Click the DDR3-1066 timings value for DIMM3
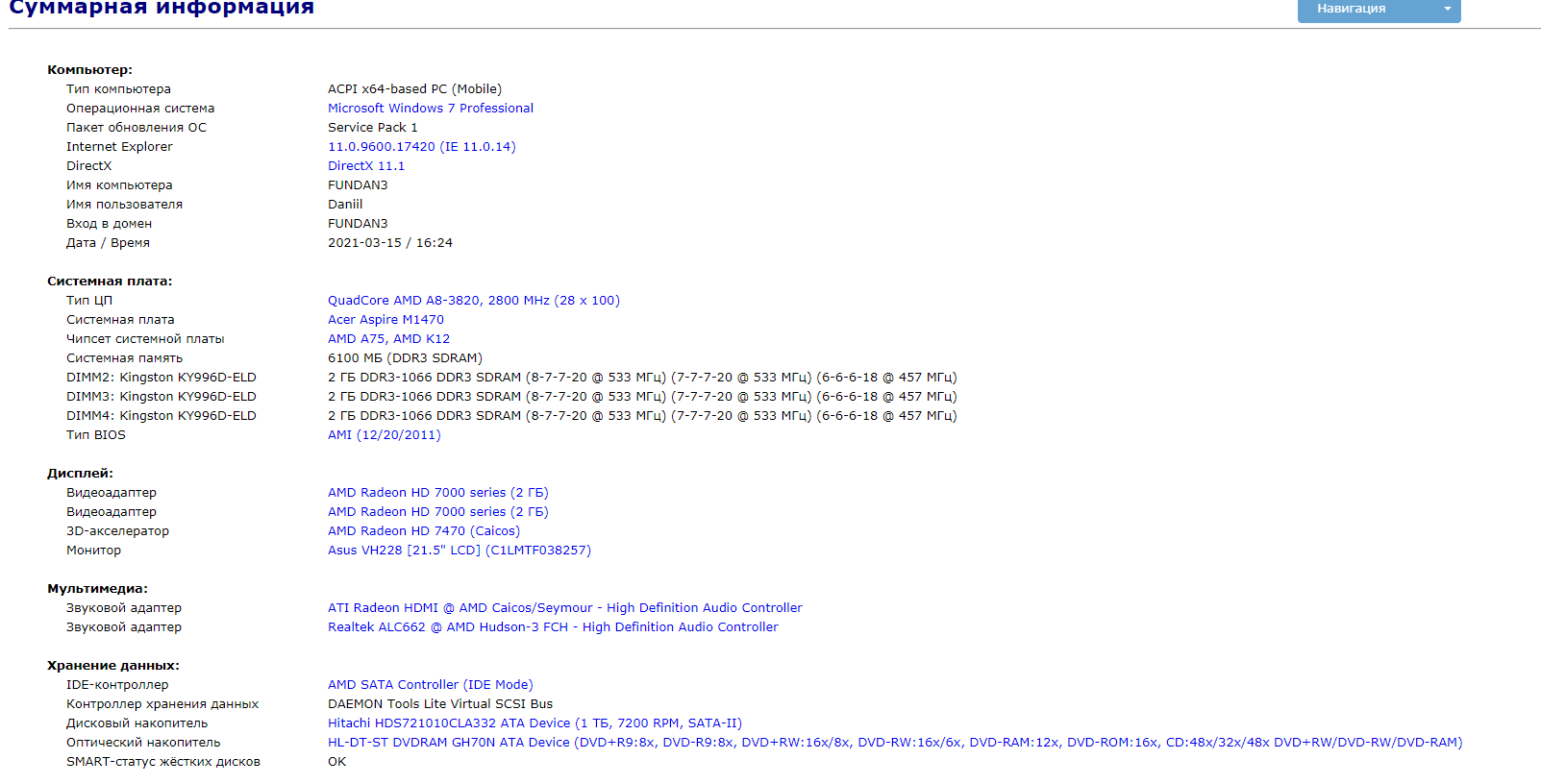 point(642,397)
